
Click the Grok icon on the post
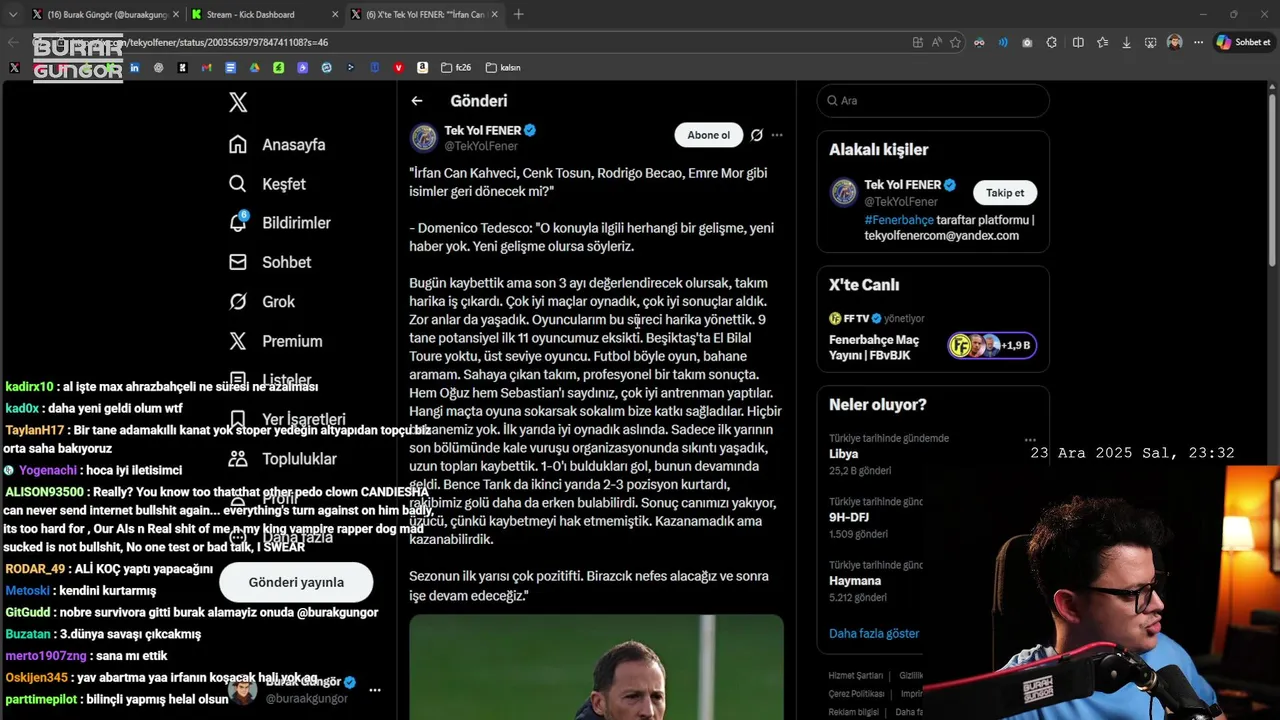click(757, 135)
